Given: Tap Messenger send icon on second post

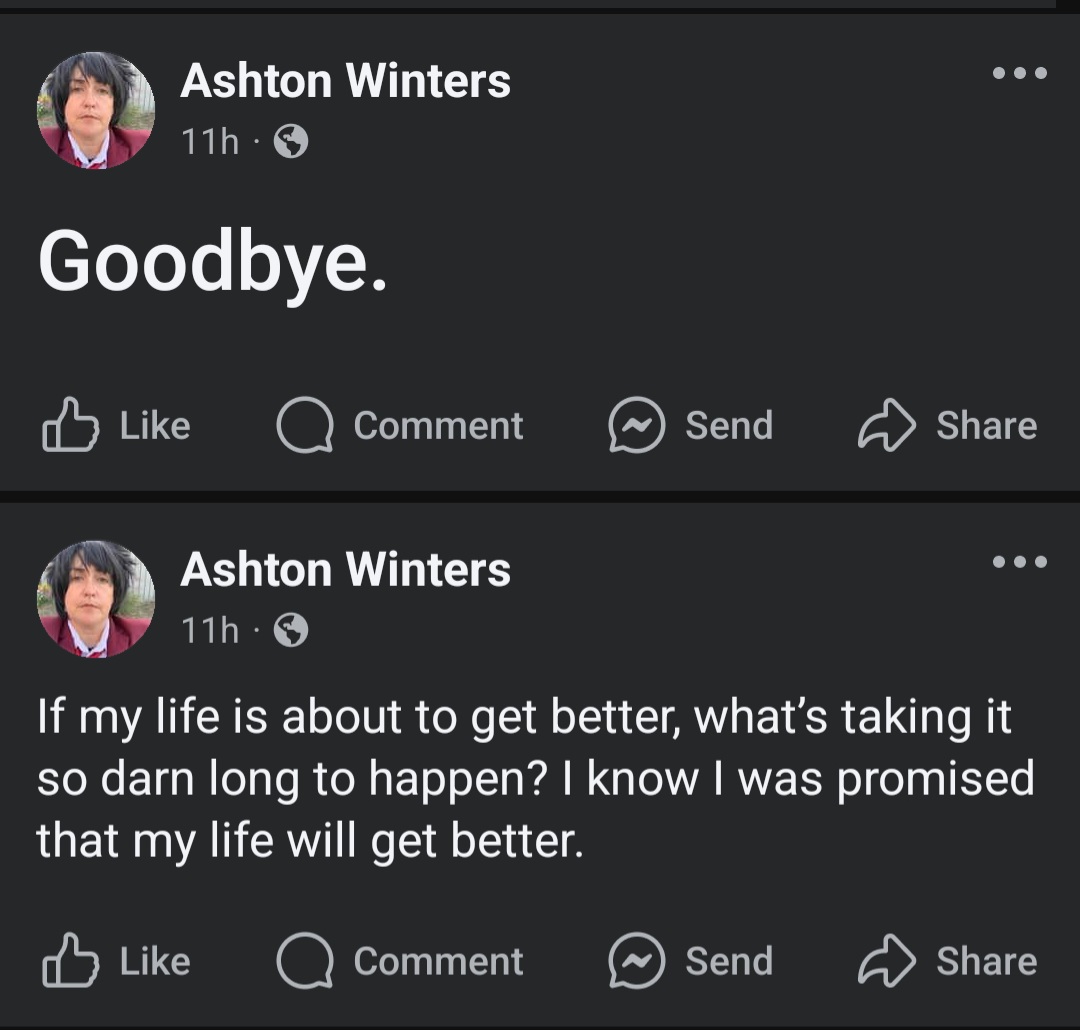Looking at the screenshot, I should point(637,961).
